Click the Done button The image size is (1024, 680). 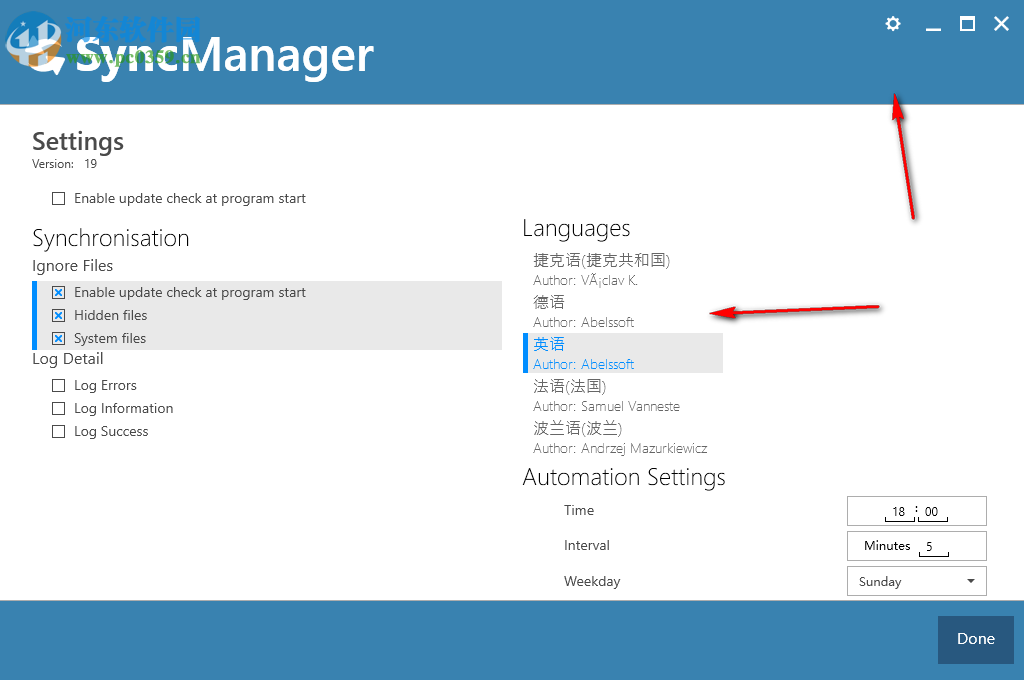[x=975, y=639]
